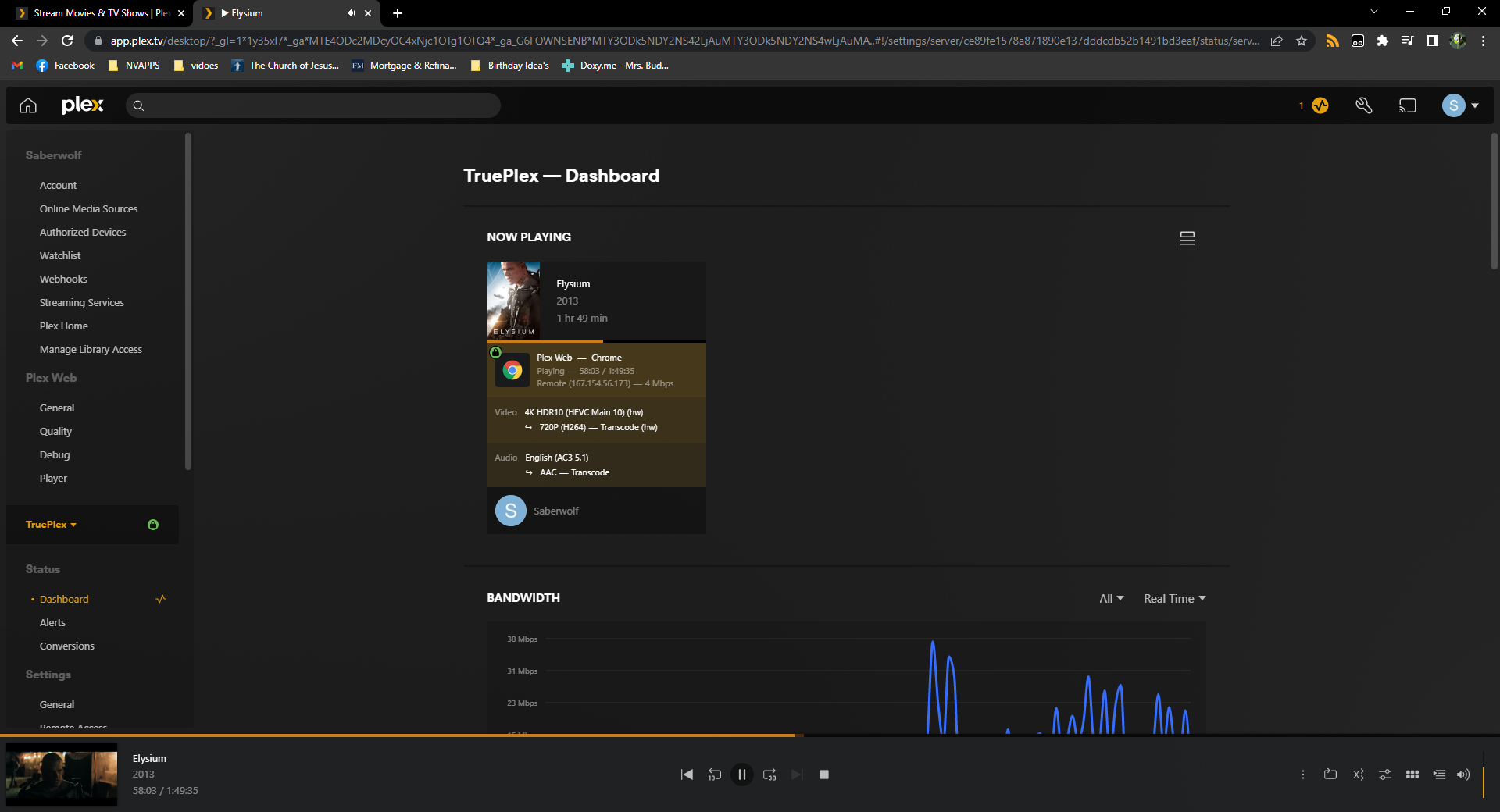Adjust the vertical volume slider
The height and width of the screenshot is (812, 1500).
[x=1484, y=775]
